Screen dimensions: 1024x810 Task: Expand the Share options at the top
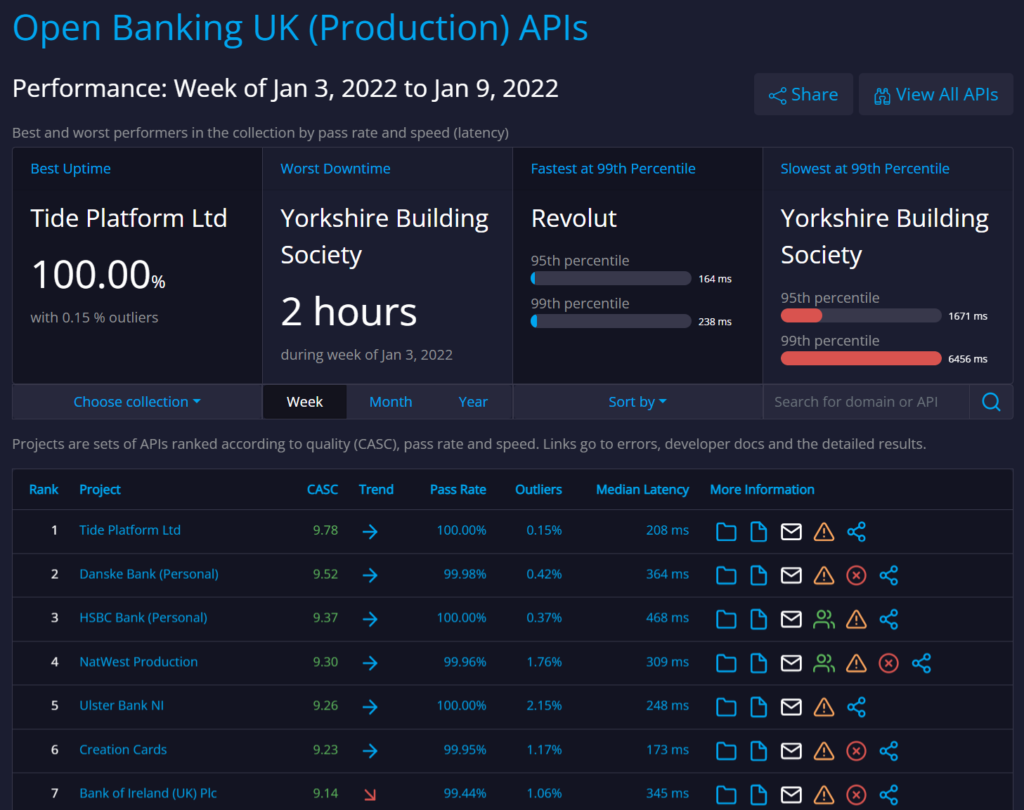click(803, 93)
